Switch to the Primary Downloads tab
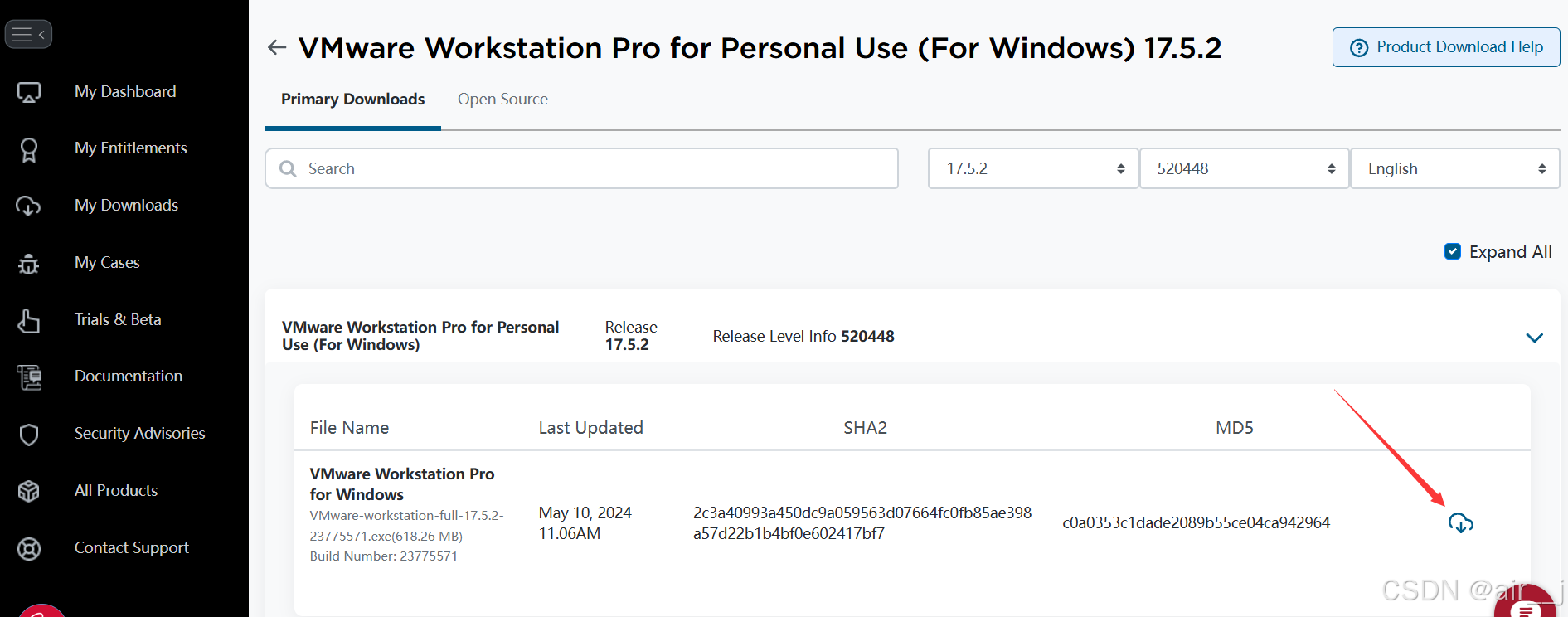 click(352, 100)
